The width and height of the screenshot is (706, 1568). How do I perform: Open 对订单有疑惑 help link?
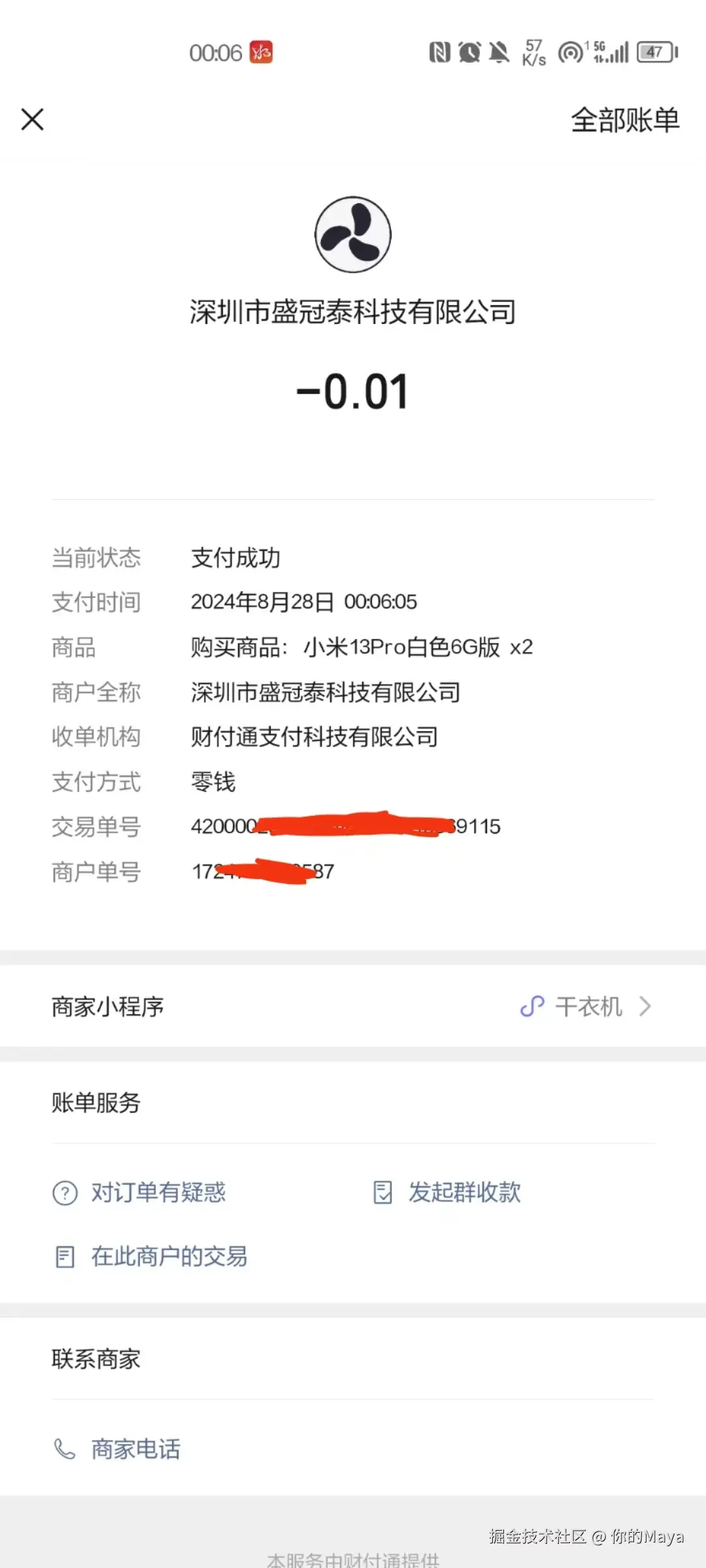coord(158,1192)
